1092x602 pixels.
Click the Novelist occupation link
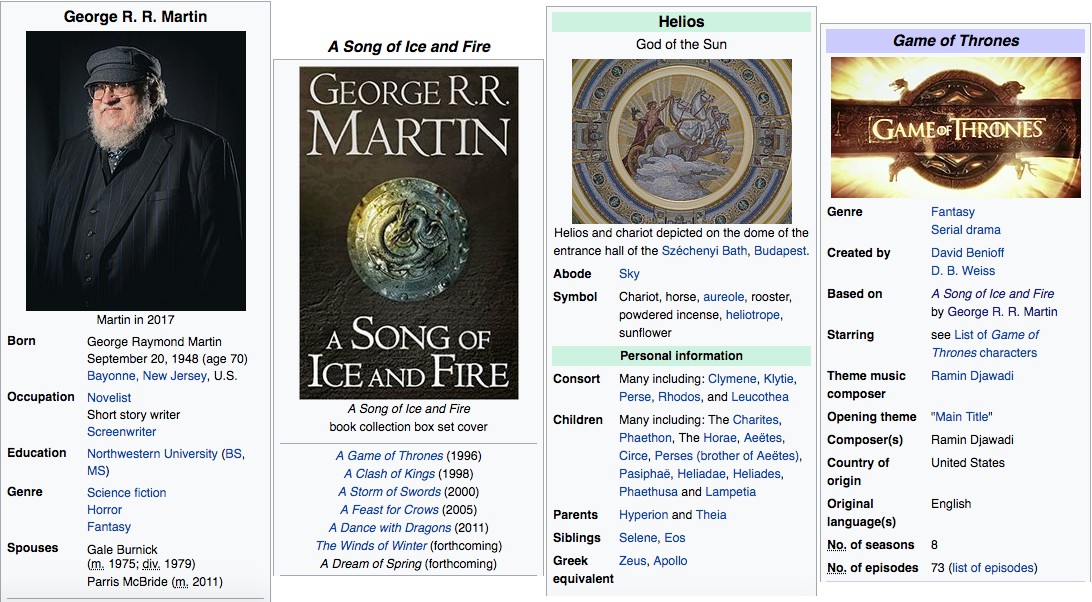pos(109,397)
